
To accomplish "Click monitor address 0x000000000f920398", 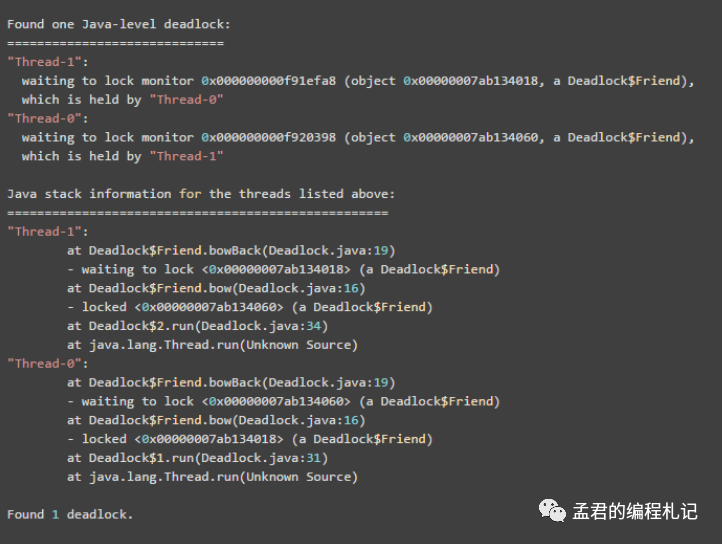I will (x=268, y=137).
